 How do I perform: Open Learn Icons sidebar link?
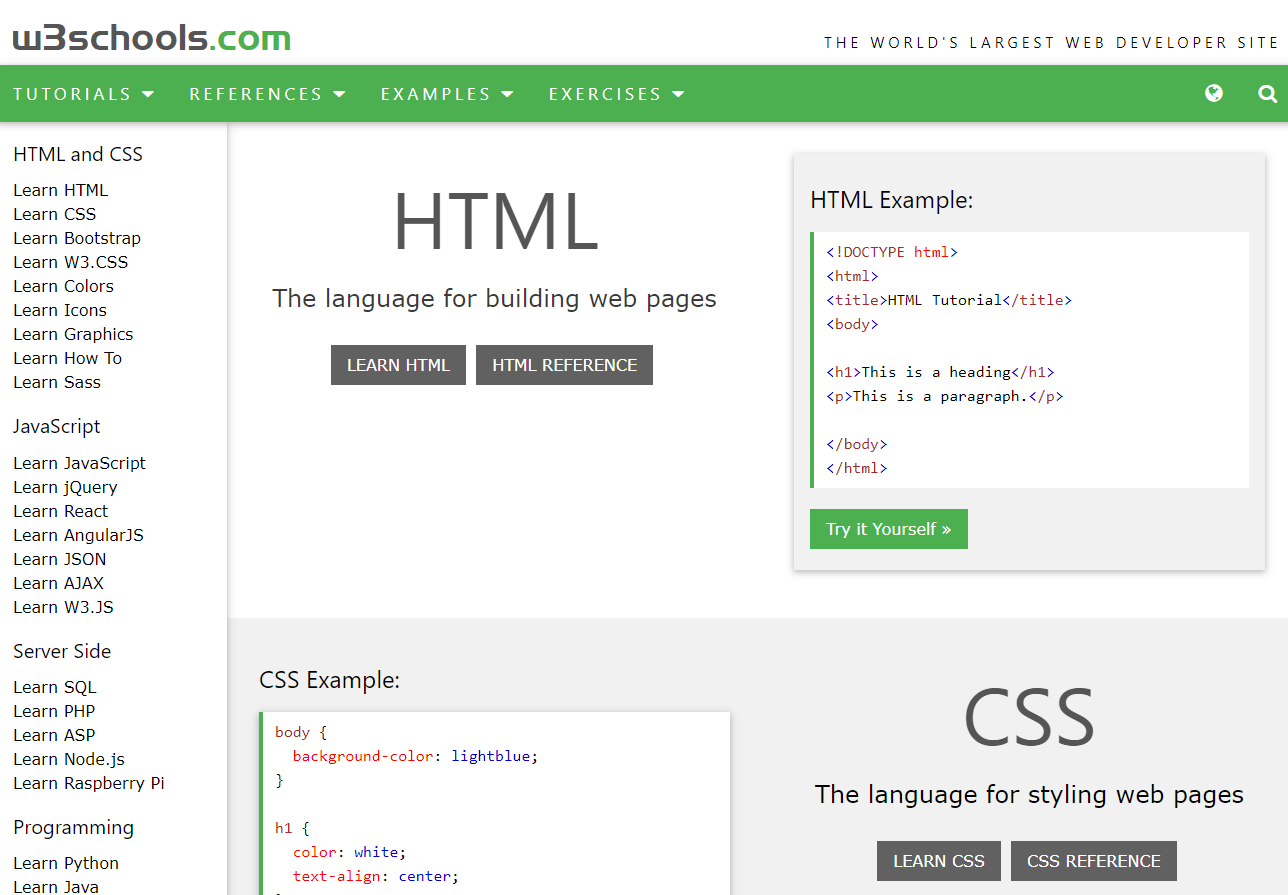pyautogui.click(x=60, y=310)
